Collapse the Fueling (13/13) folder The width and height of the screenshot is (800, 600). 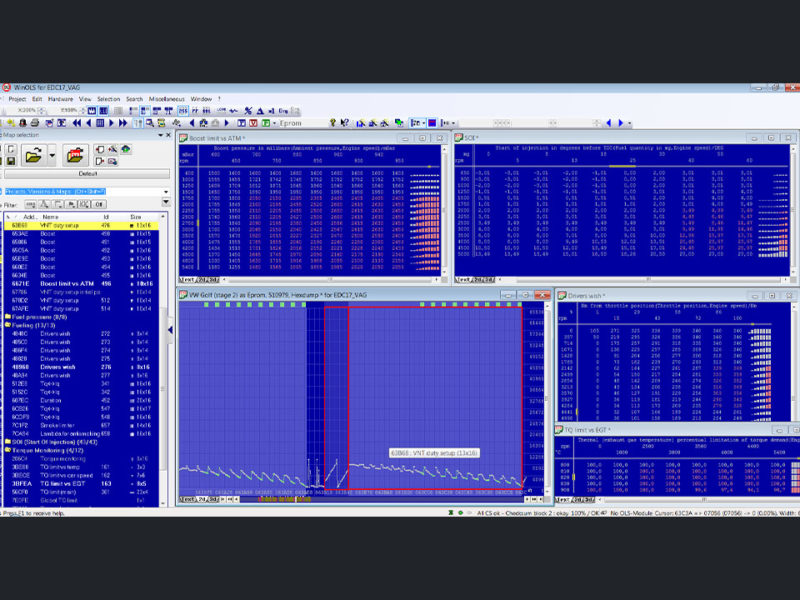coord(9,325)
